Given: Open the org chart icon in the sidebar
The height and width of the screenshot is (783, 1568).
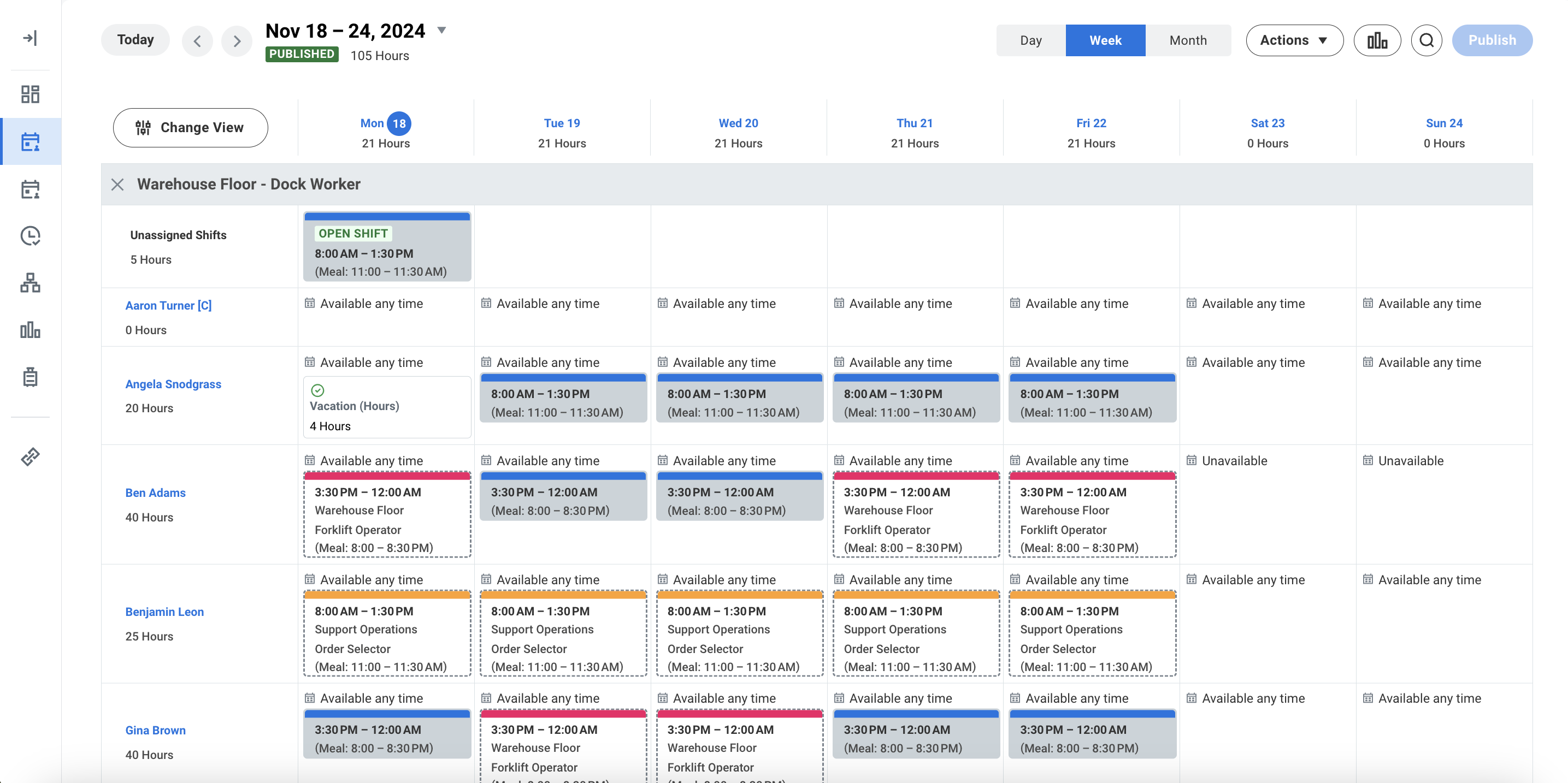Looking at the screenshot, I should (31, 283).
